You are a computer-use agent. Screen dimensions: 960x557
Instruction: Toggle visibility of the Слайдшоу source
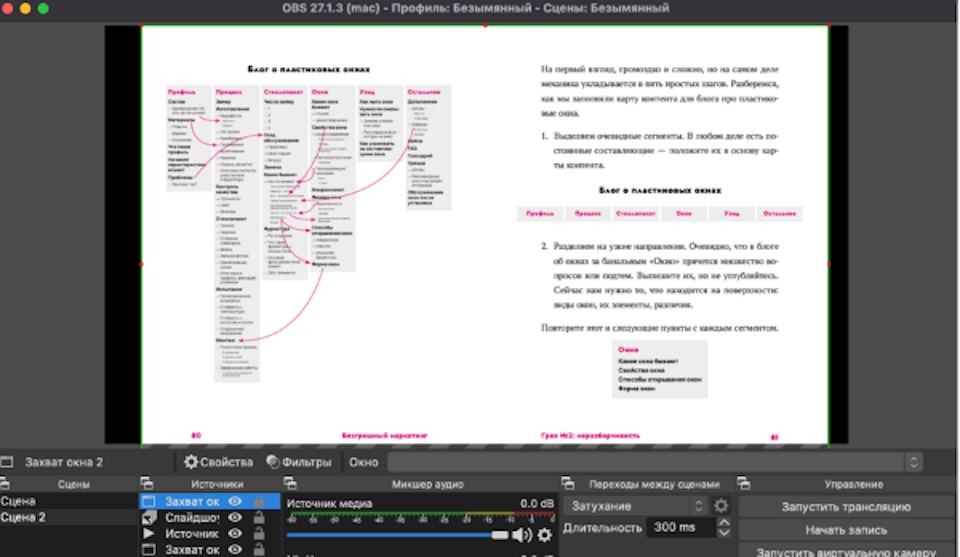236,518
